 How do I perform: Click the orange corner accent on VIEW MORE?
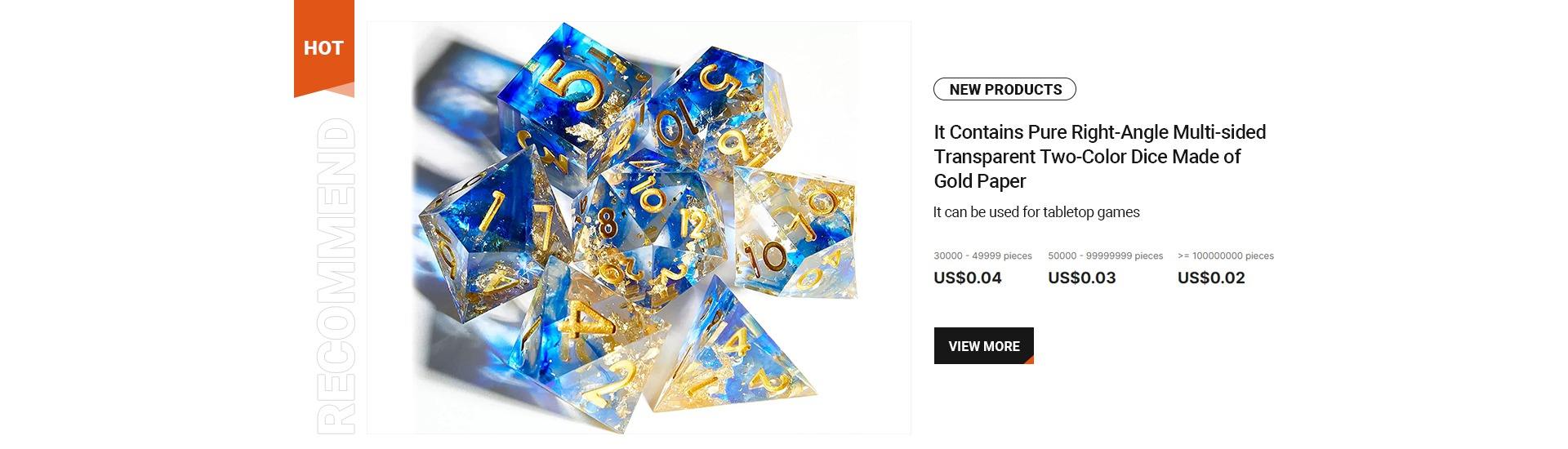pos(1029,360)
